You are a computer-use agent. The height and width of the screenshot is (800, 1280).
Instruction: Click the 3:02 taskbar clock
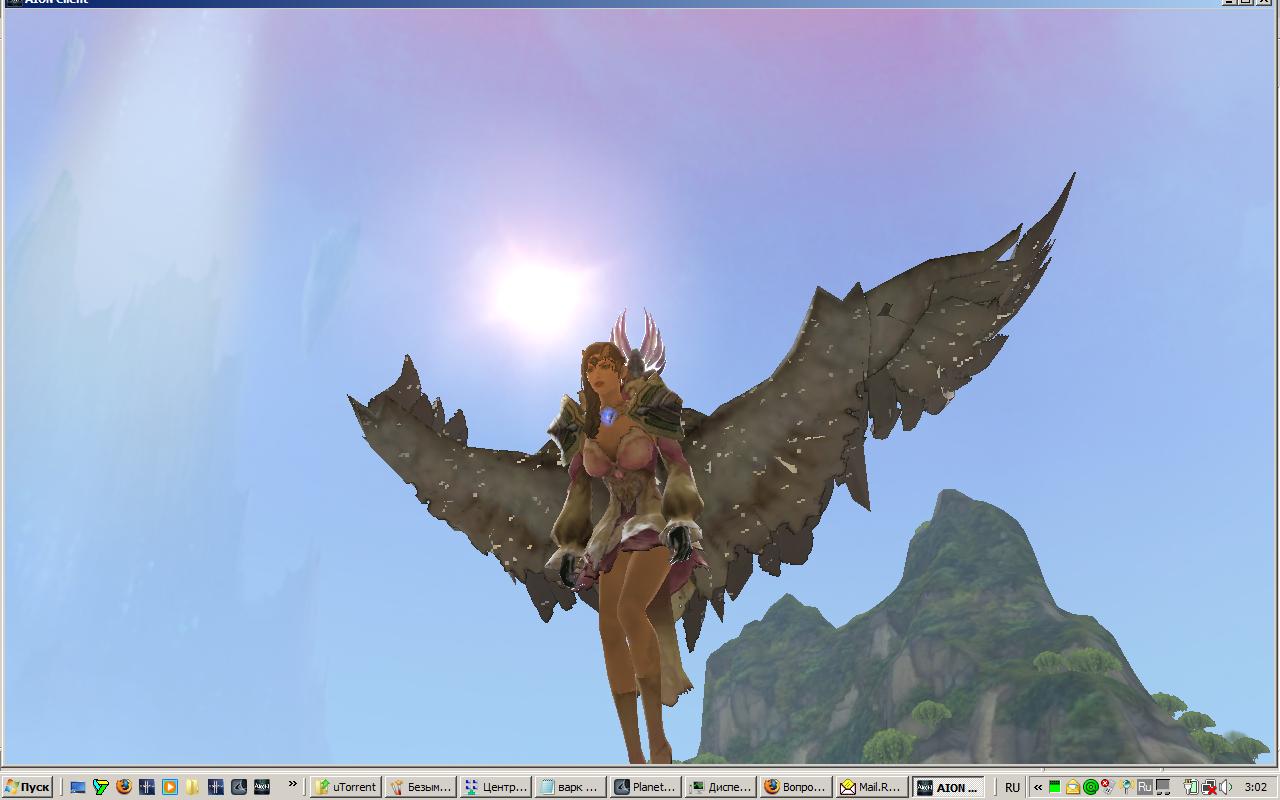click(1256, 787)
